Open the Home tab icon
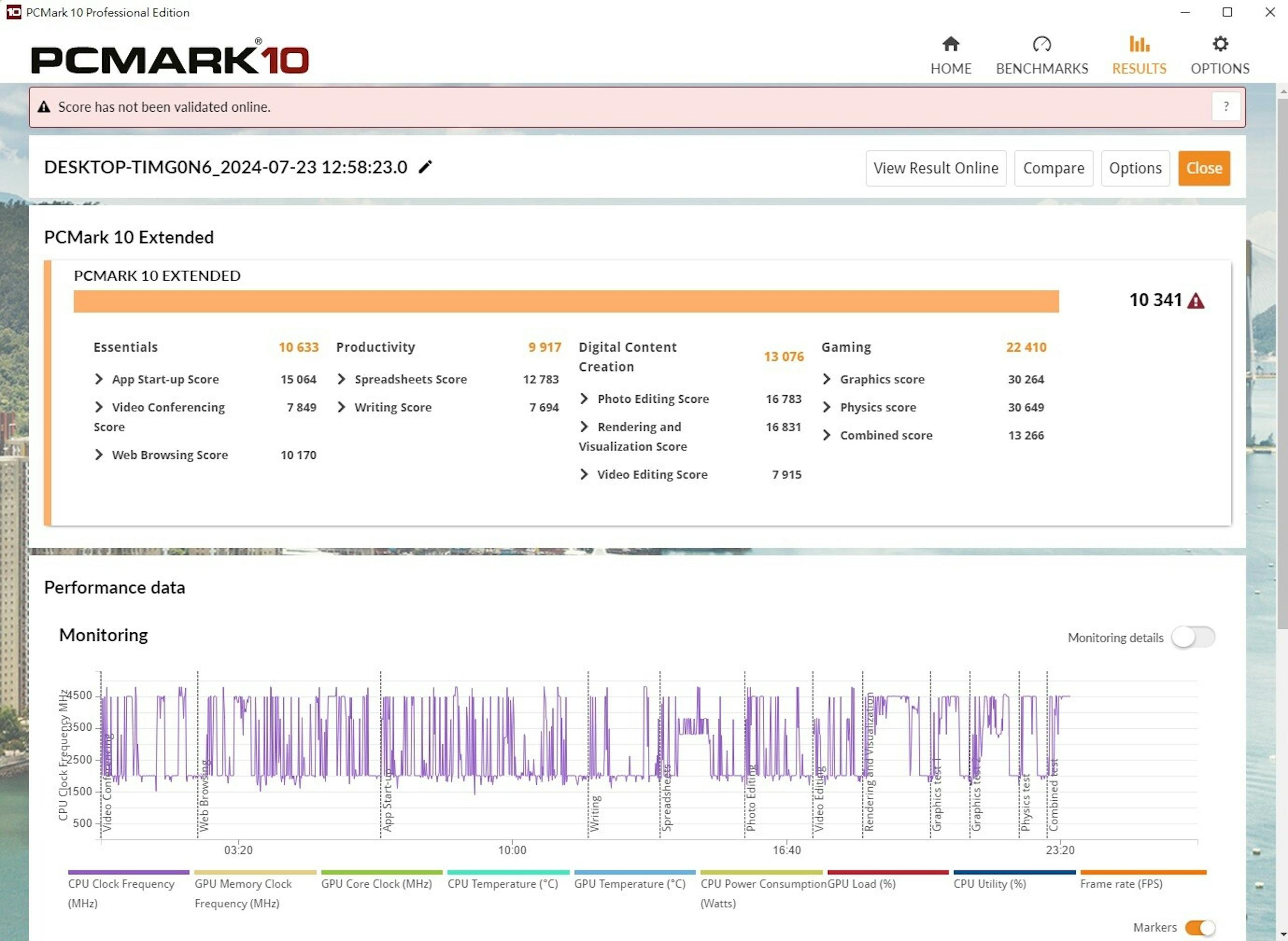The height and width of the screenshot is (941, 1288). (x=951, y=44)
